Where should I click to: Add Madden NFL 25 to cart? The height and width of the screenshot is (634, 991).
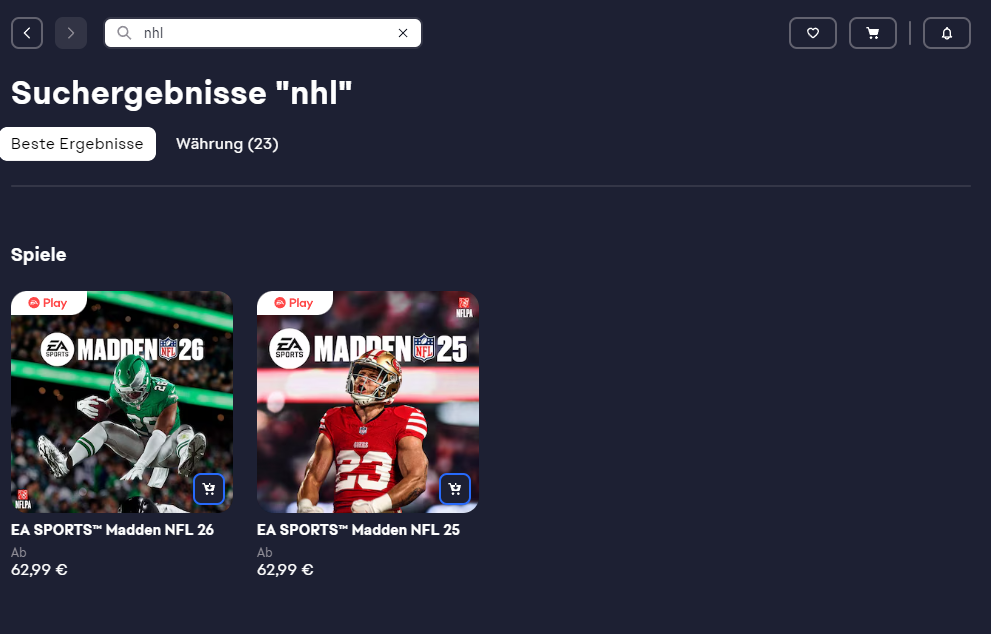tap(455, 489)
